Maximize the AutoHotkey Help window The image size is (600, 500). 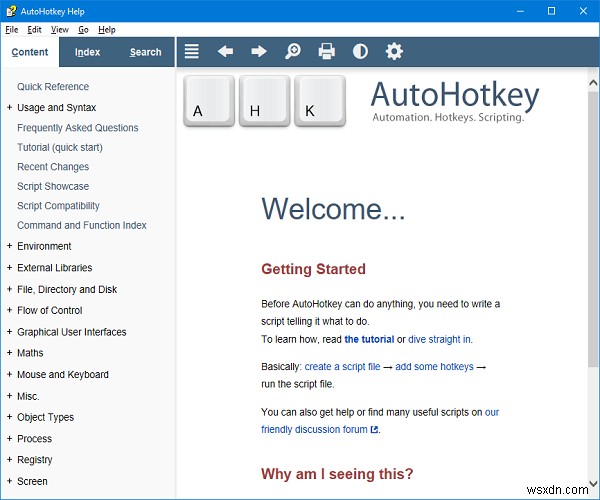(551, 11)
